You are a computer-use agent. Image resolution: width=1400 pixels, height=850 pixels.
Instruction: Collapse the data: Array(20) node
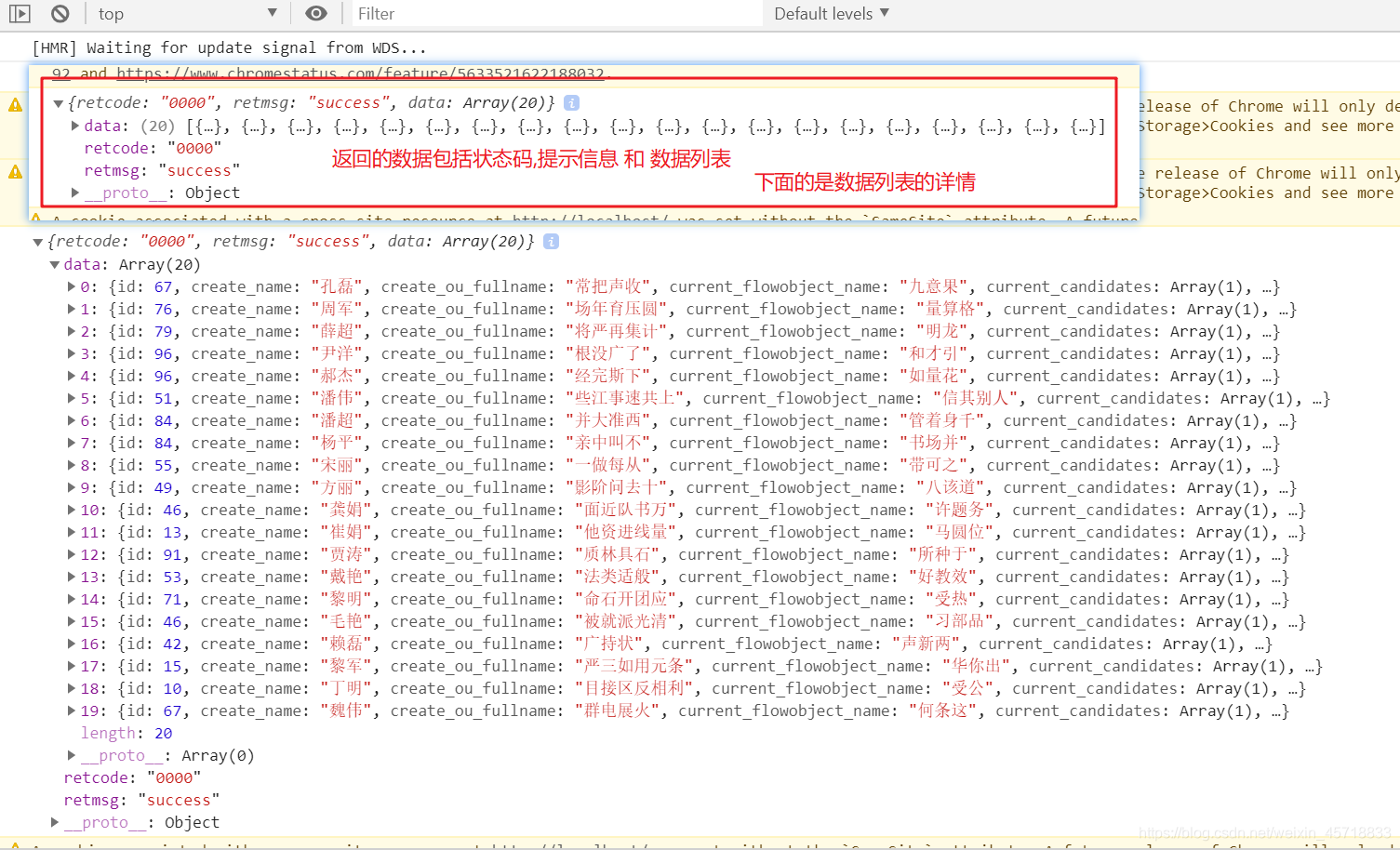click(55, 264)
